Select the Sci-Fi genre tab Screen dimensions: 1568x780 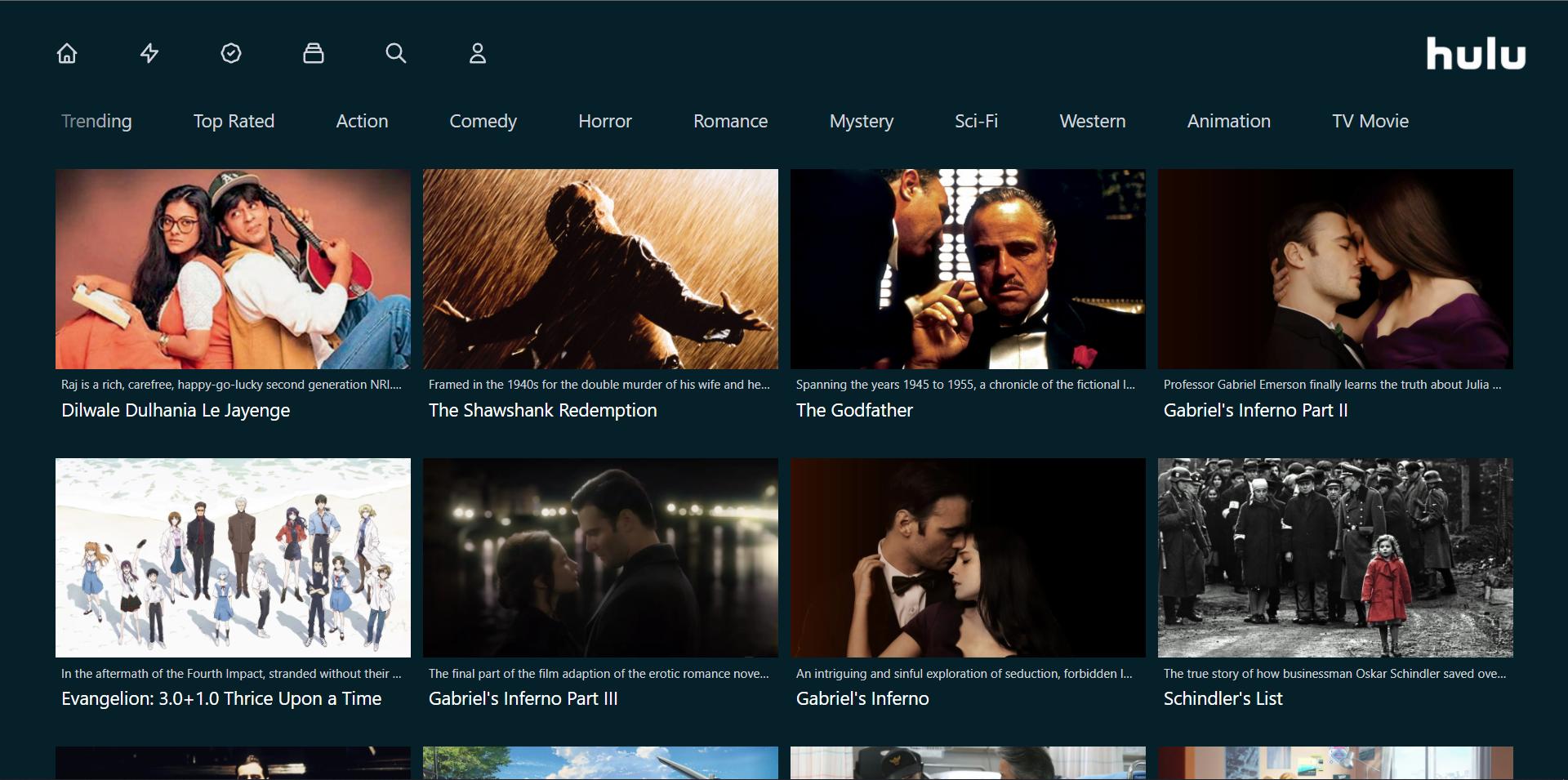(x=976, y=121)
